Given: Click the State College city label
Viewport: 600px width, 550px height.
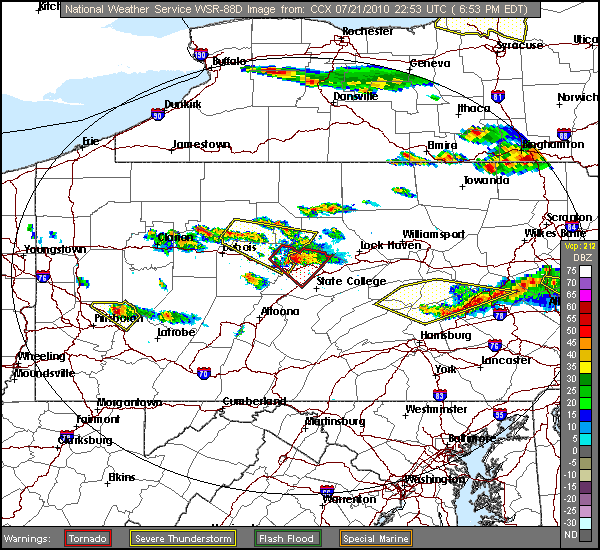Looking at the screenshot, I should click(351, 282).
